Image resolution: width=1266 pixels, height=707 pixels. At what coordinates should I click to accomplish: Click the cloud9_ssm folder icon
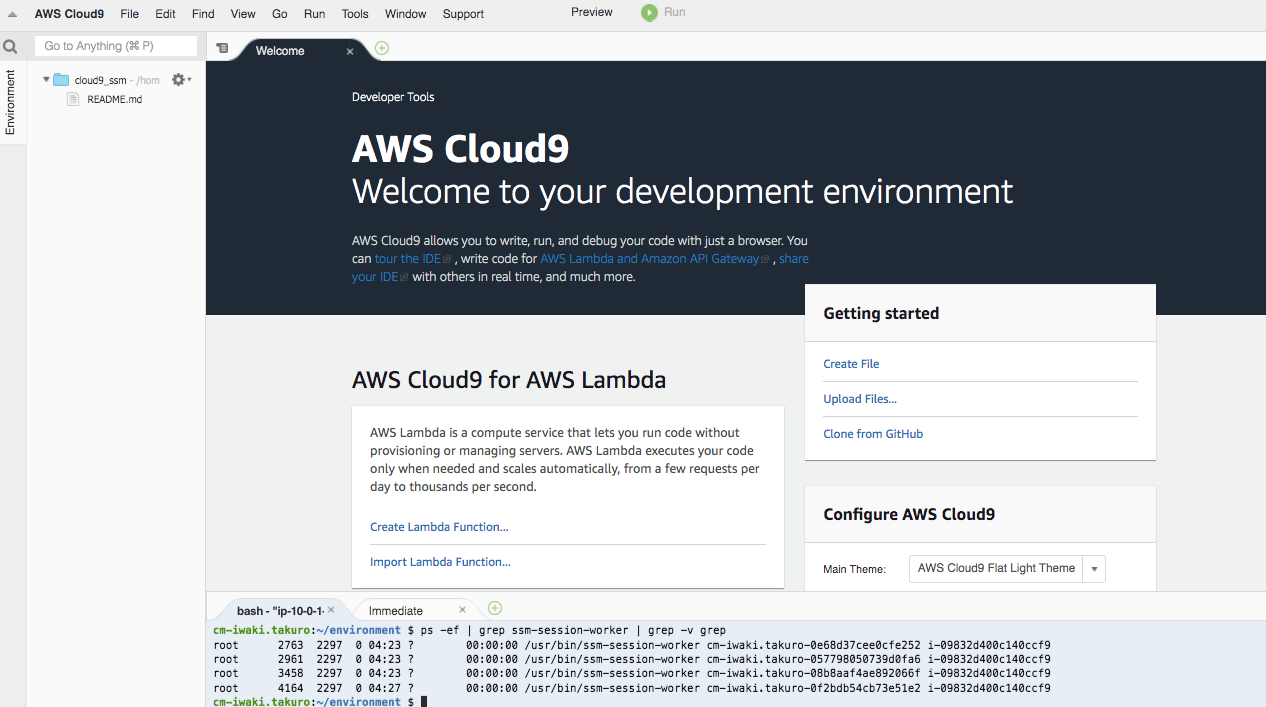(x=60, y=79)
